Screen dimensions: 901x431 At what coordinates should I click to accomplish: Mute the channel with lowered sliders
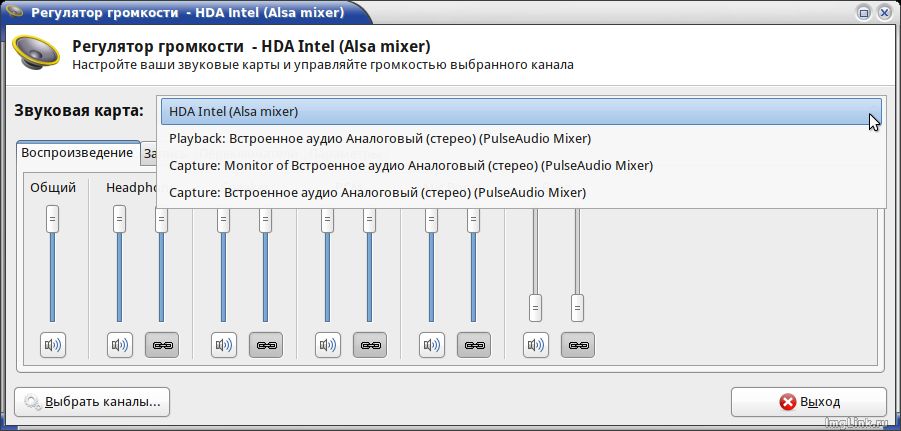pyautogui.click(x=536, y=345)
